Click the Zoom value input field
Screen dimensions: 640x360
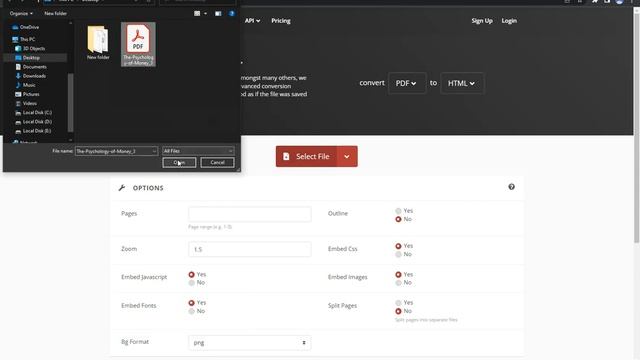point(250,249)
